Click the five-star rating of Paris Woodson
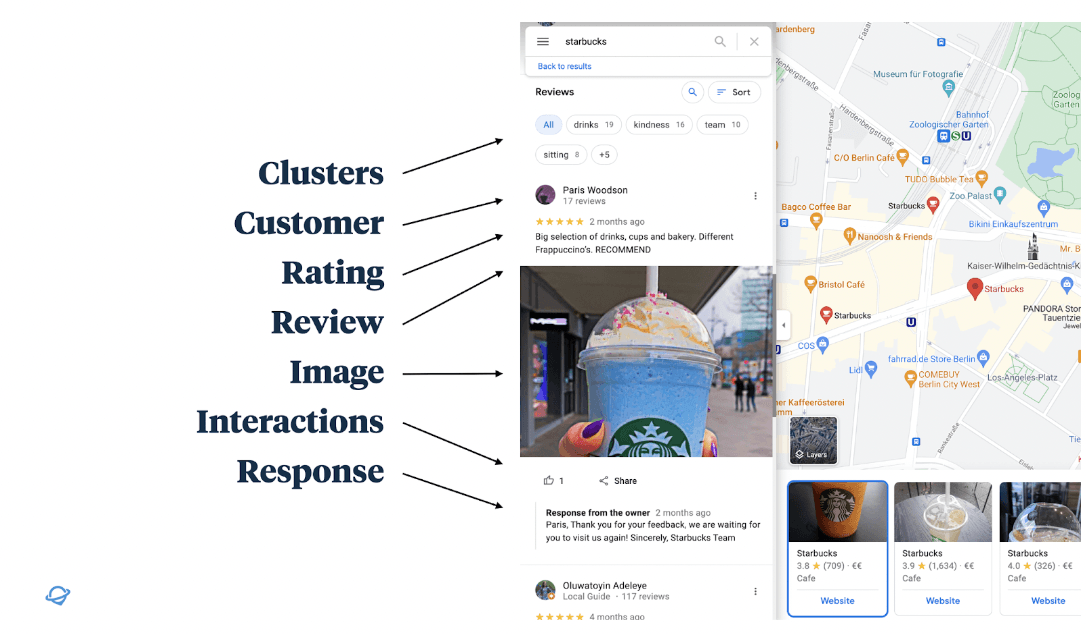The width and height of the screenshot is (1086, 634). coord(560,222)
